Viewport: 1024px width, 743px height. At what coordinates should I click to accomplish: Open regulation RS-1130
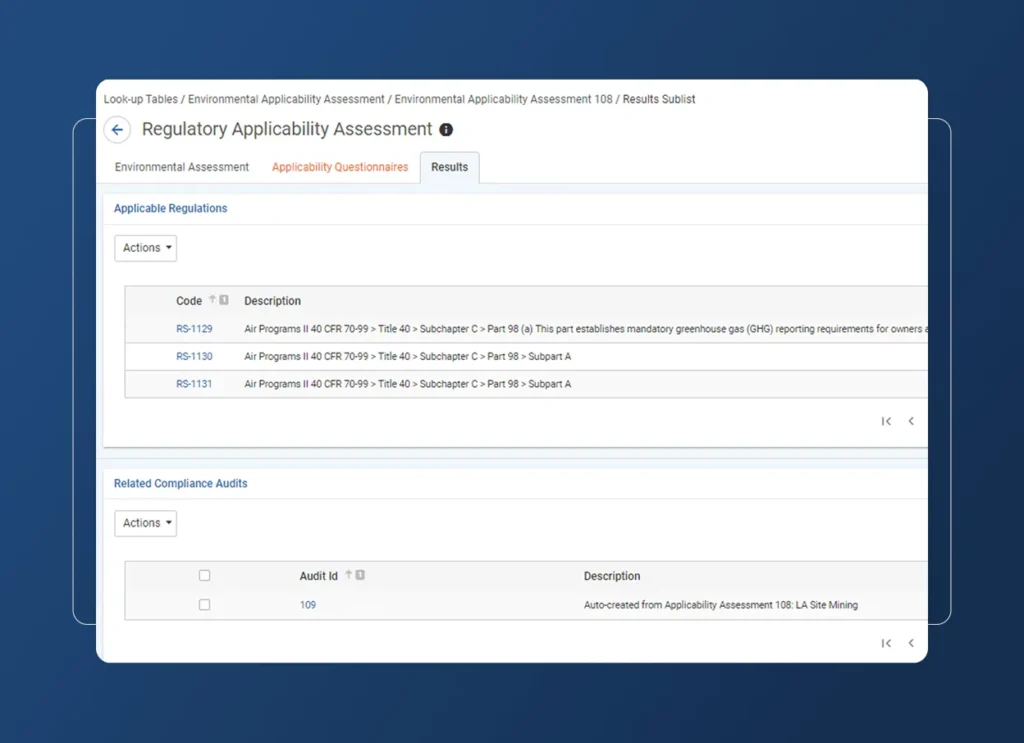tap(194, 356)
